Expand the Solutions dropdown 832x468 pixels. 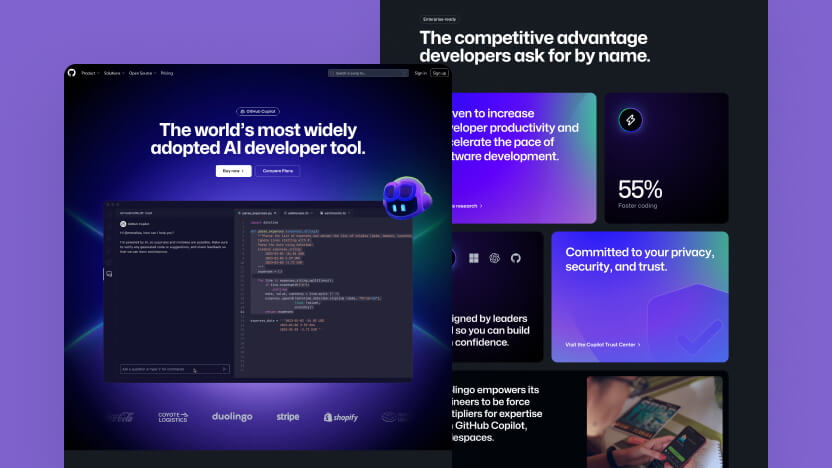tap(114, 73)
